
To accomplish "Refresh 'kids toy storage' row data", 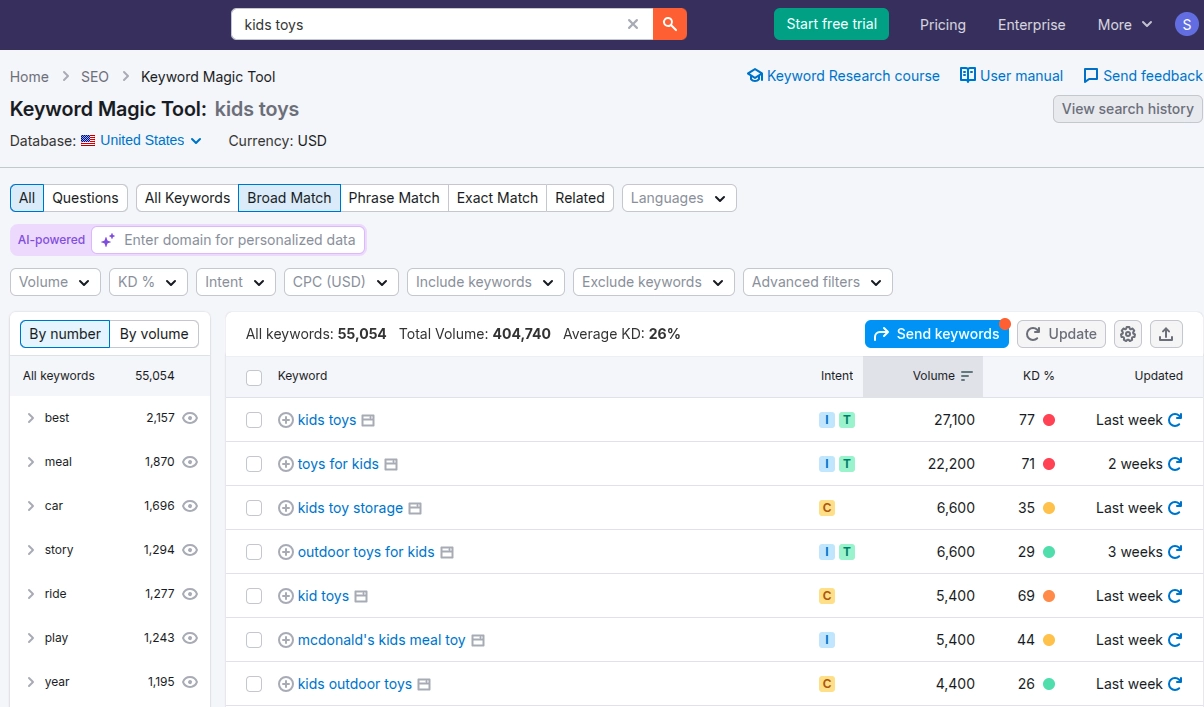I will click(x=1175, y=508).
